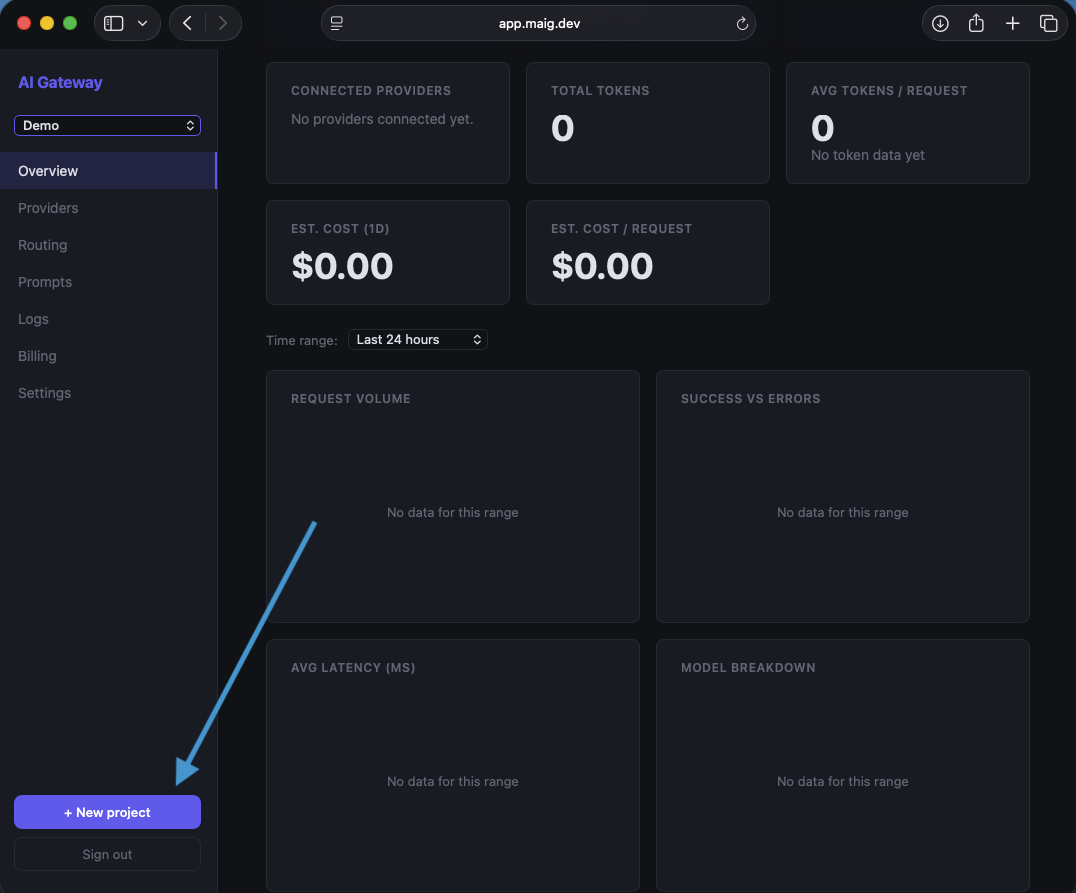Open the Safari downloads icon

[940, 23]
